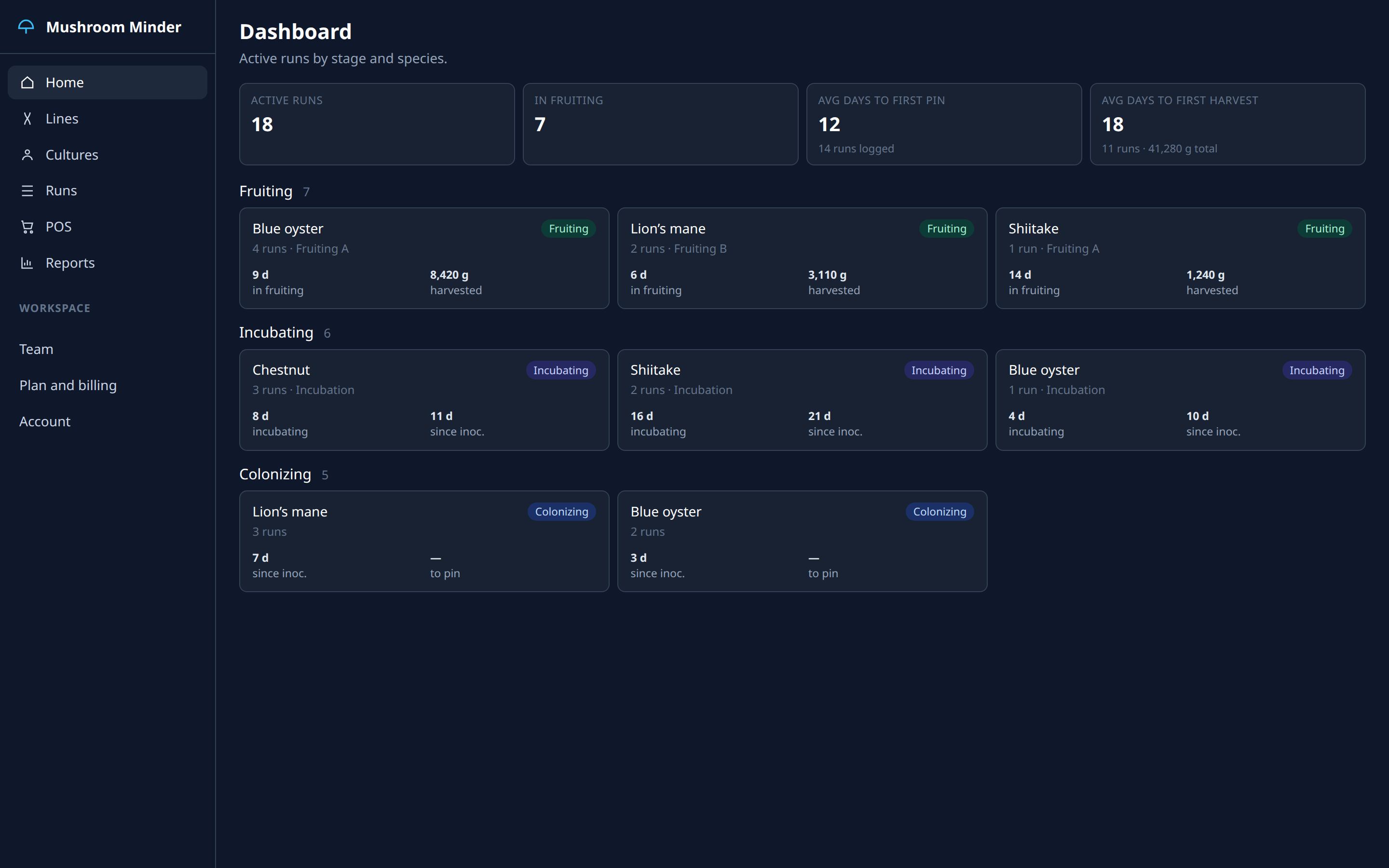Open the Blue oyster incubating card title
Screen dimensions: 1389x868
[x=1044, y=370]
